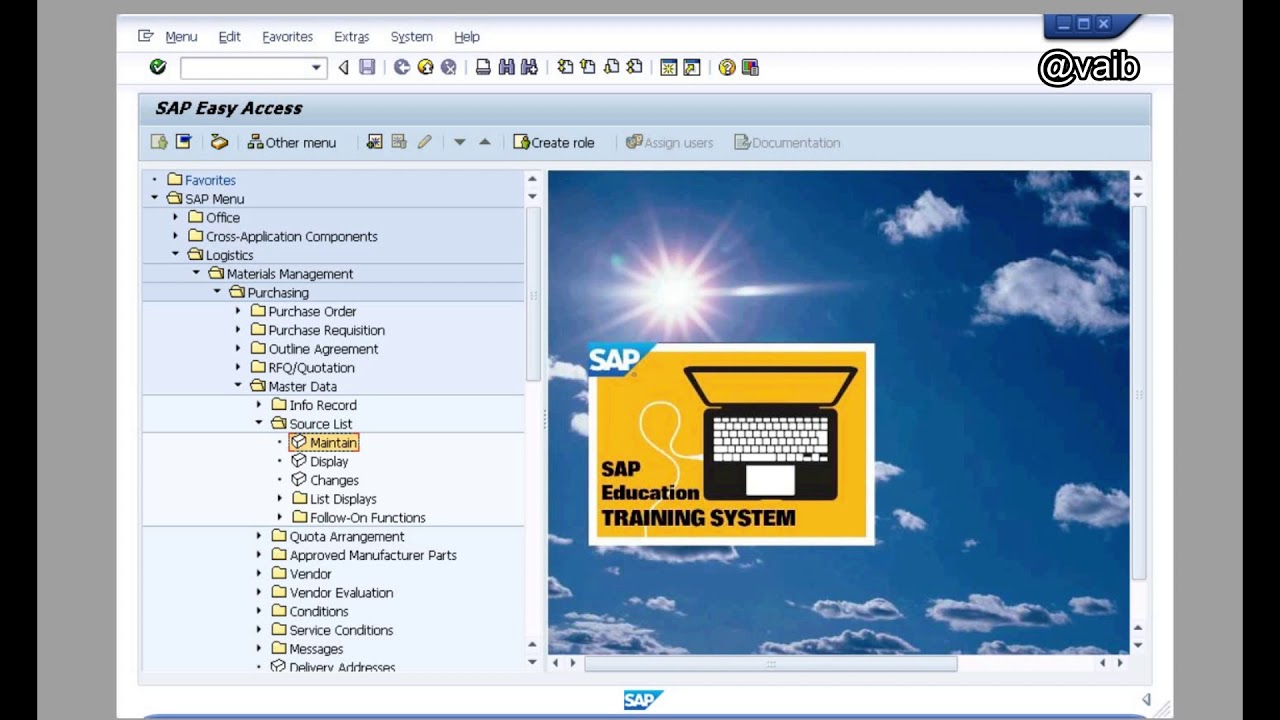This screenshot has height=720, width=1280.
Task: Click the Change Favorites pencil icon
Action: (424, 142)
